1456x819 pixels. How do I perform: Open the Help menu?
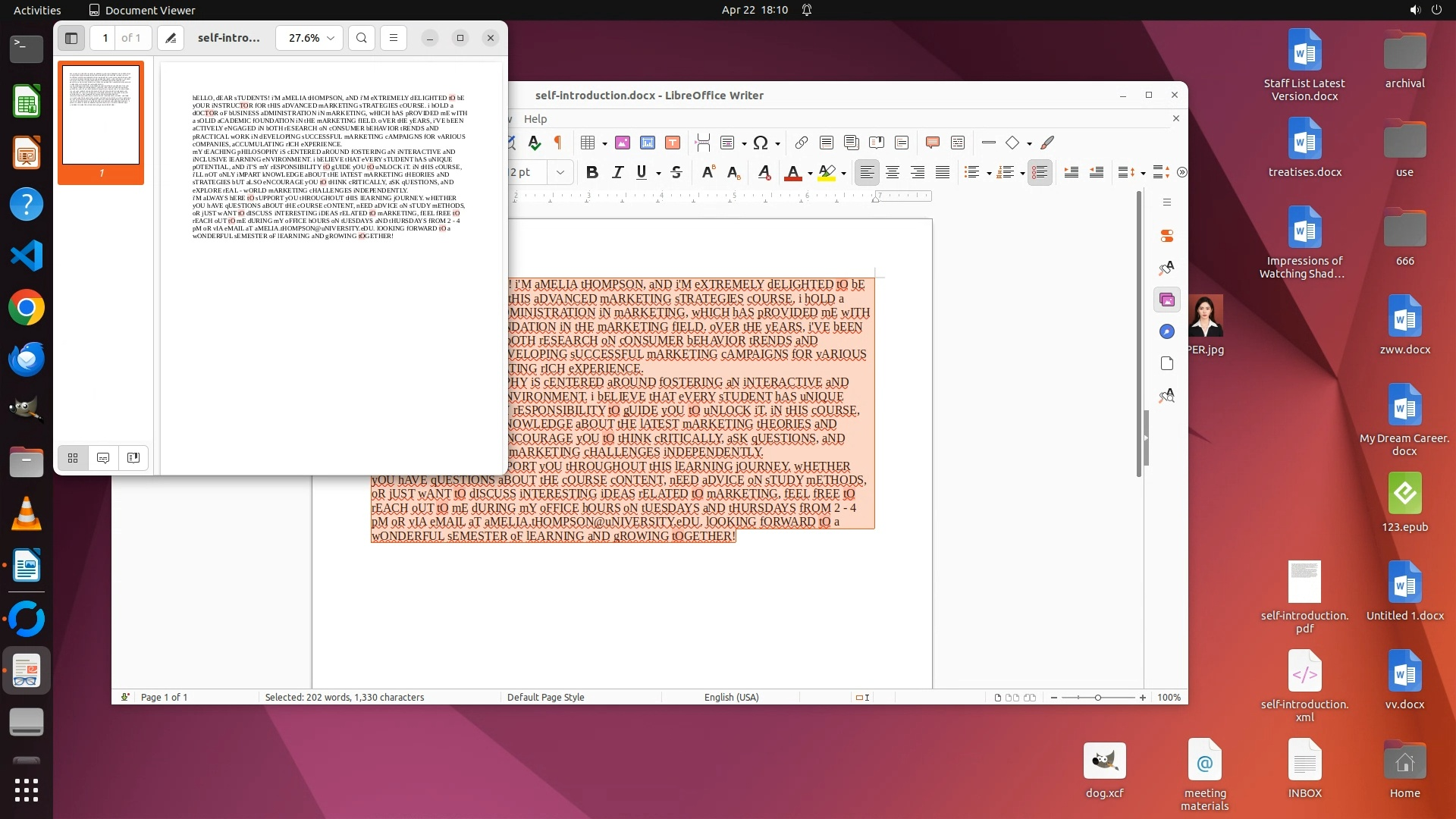coord(535,119)
